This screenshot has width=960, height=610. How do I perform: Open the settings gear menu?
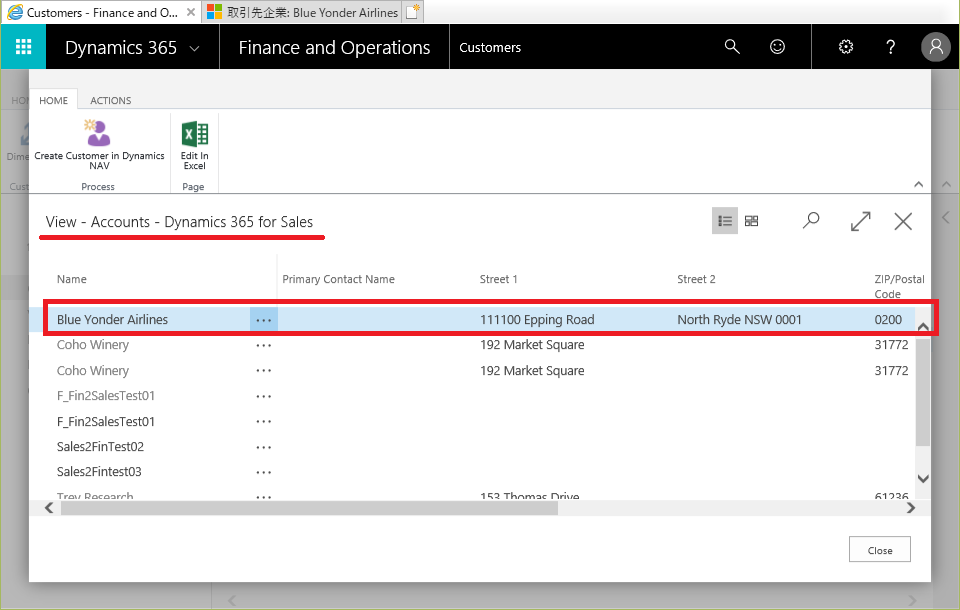pos(846,47)
